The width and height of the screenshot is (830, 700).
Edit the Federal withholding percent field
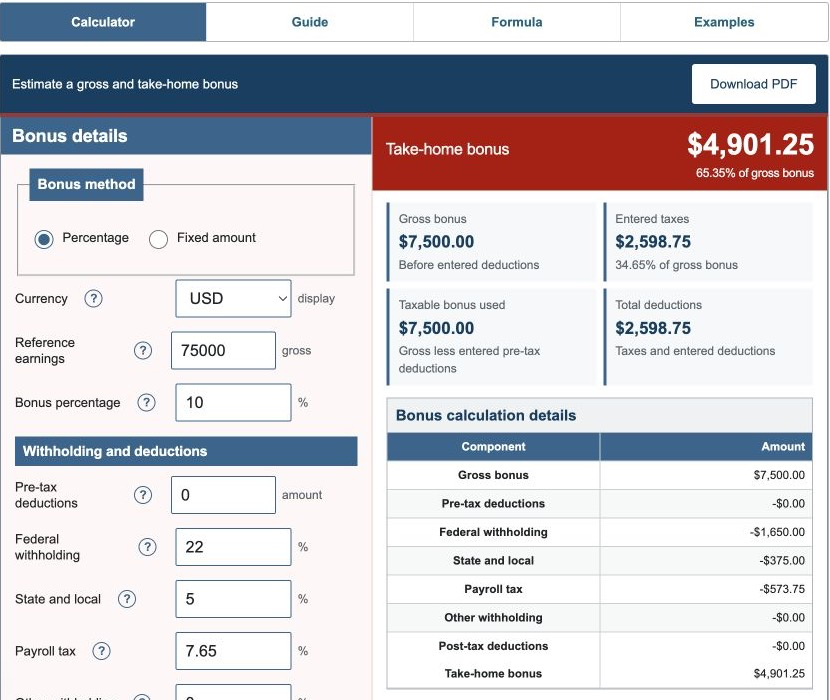[233, 547]
